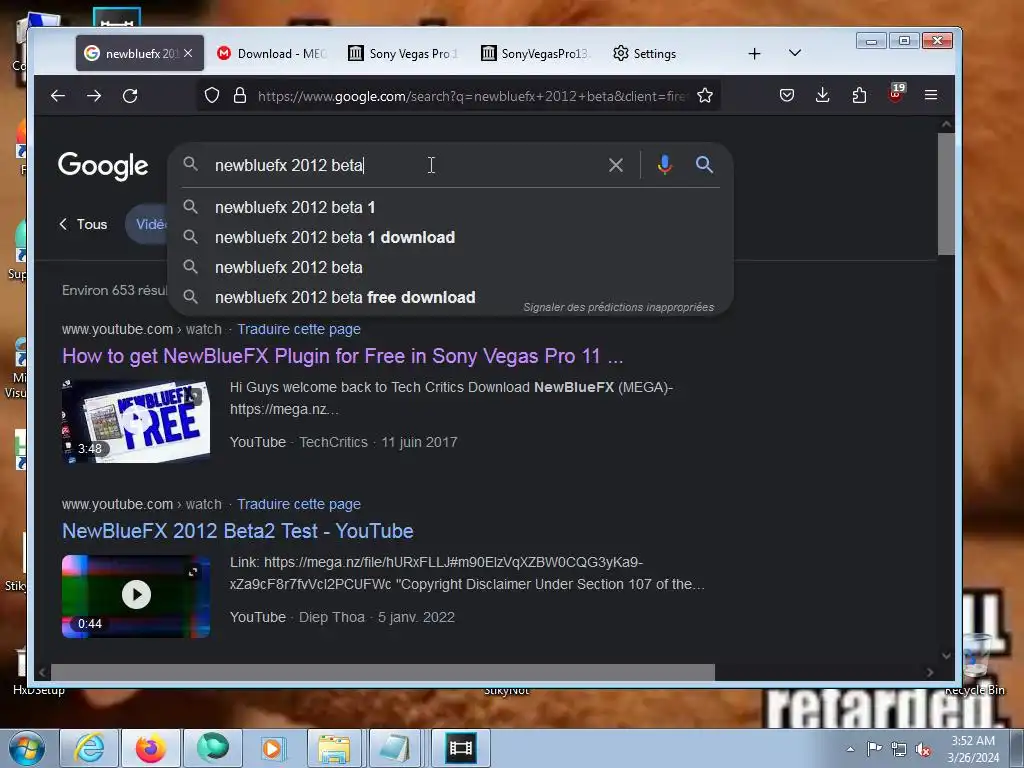
Task: Switch to the SonyVegasPro13 tab
Action: (536, 54)
